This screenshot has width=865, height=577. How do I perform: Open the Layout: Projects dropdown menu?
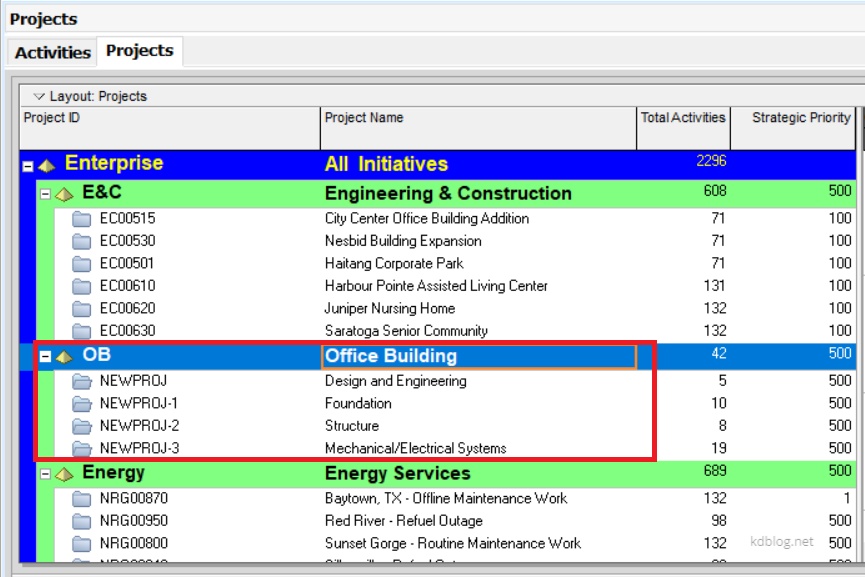pyautogui.click(x=39, y=97)
